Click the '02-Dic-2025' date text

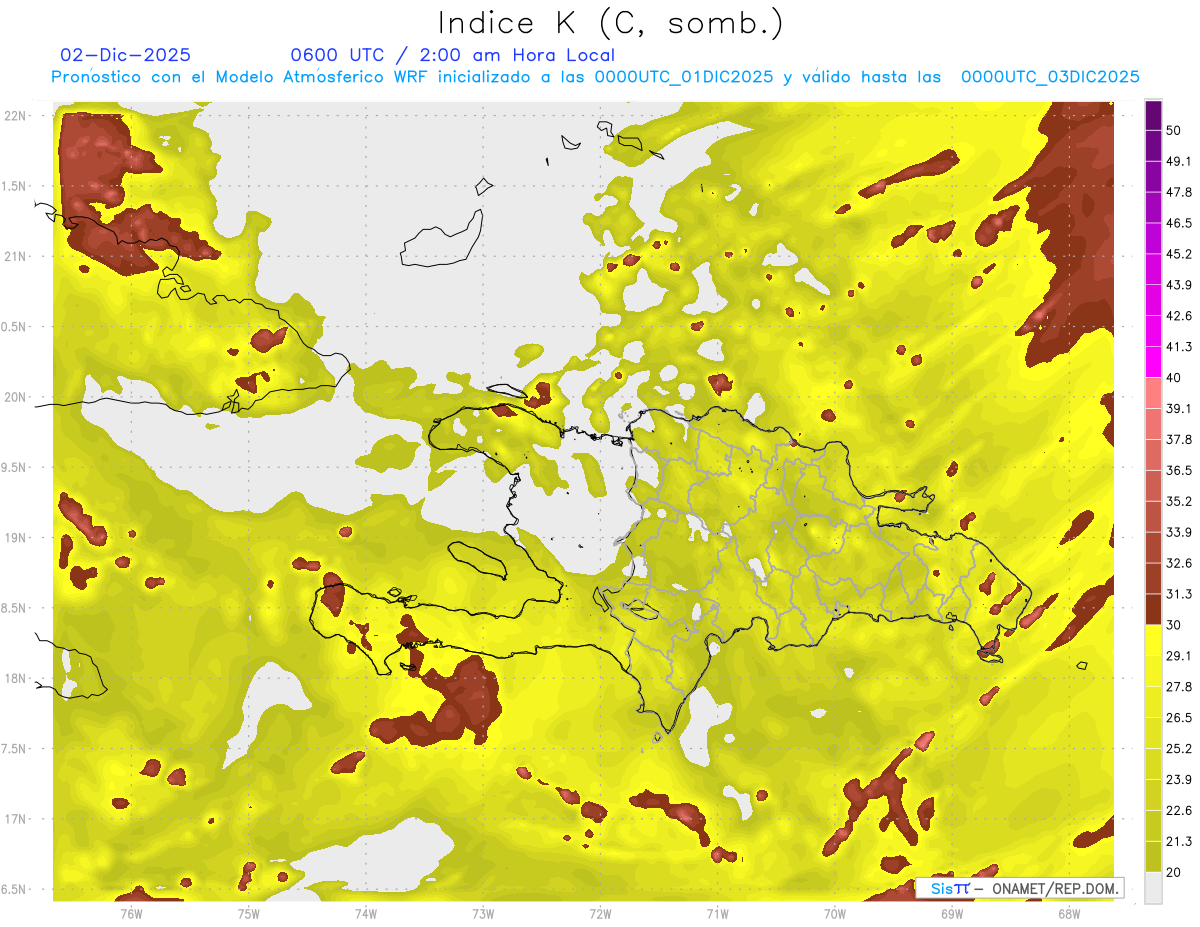coord(125,55)
